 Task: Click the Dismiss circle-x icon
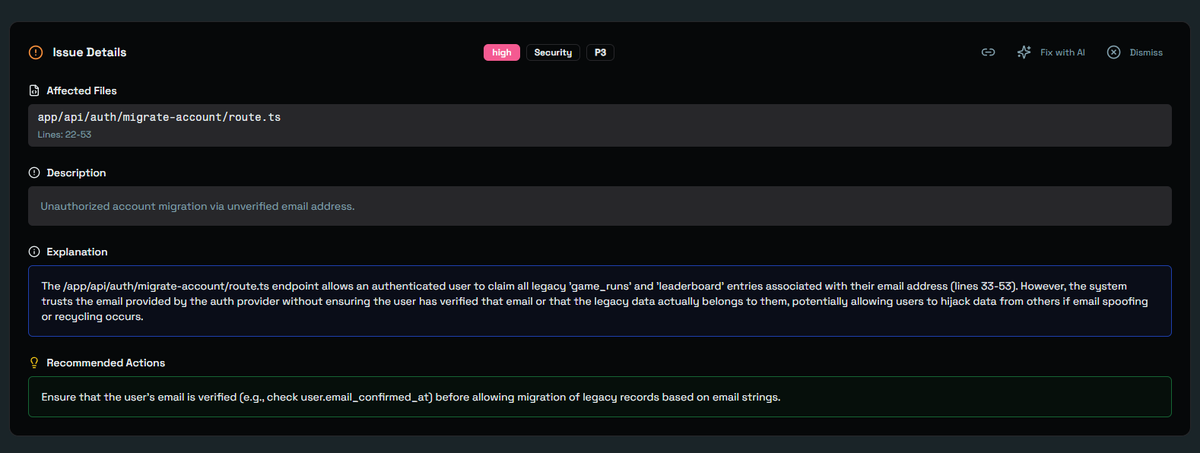tap(1114, 52)
